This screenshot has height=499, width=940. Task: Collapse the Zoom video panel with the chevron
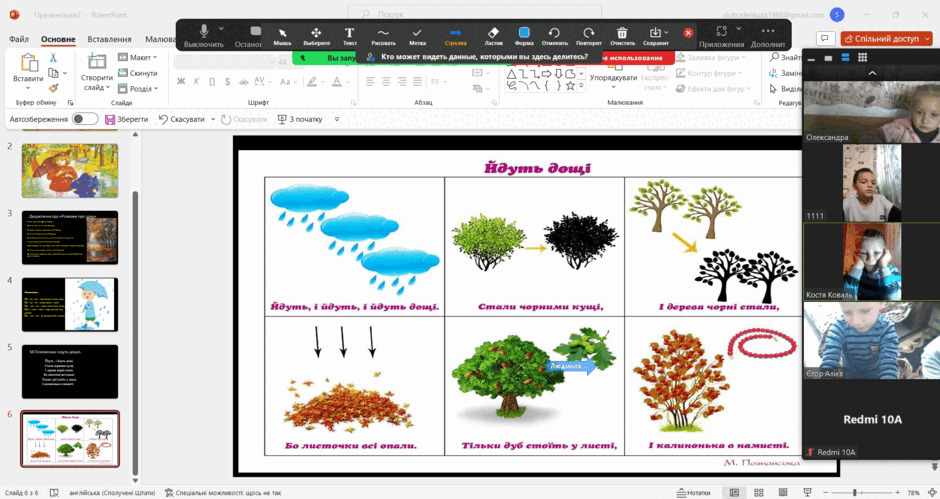pos(872,73)
